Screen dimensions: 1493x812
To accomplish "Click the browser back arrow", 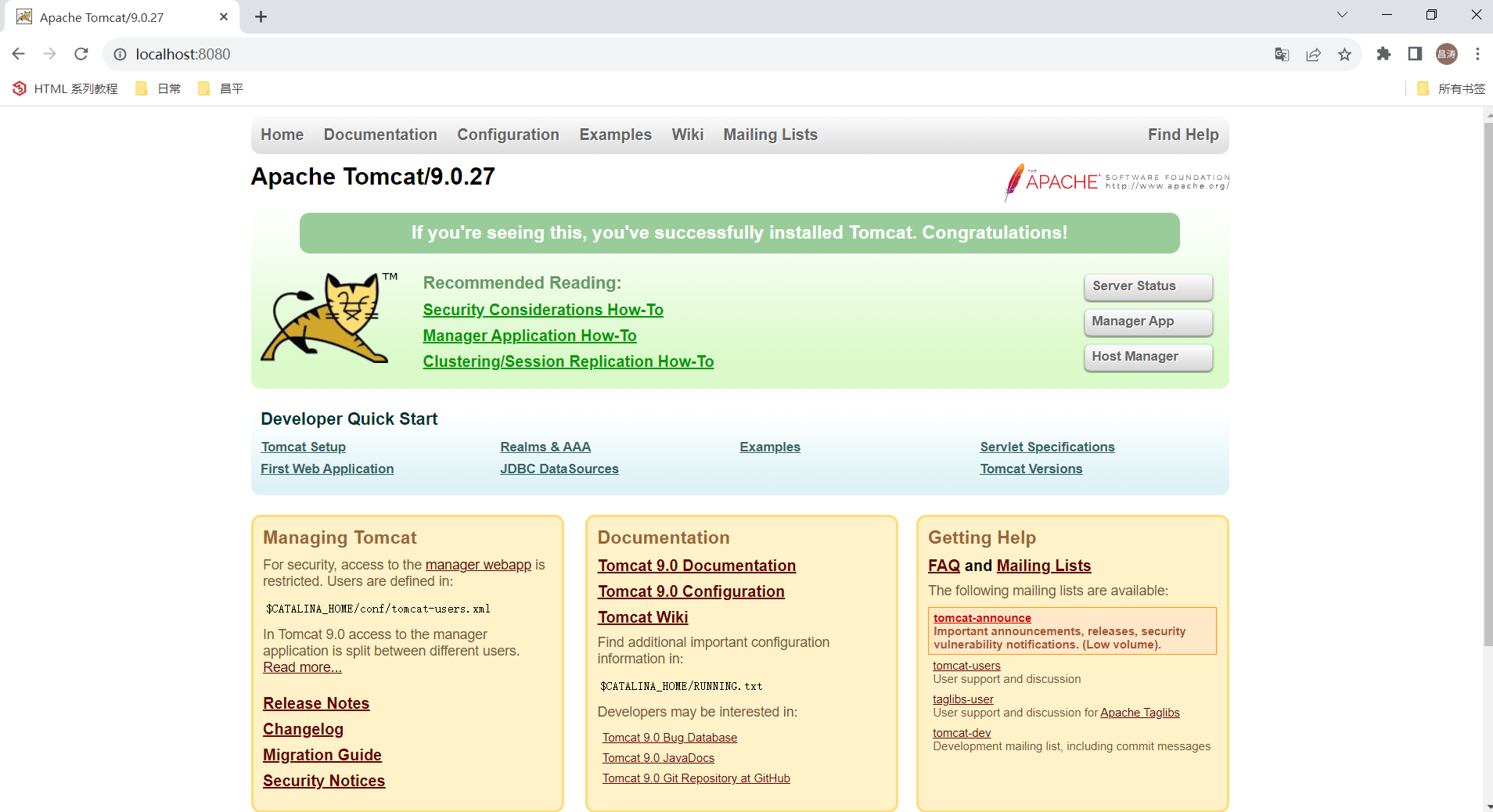I will pyautogui.click(x=19, y=54).
